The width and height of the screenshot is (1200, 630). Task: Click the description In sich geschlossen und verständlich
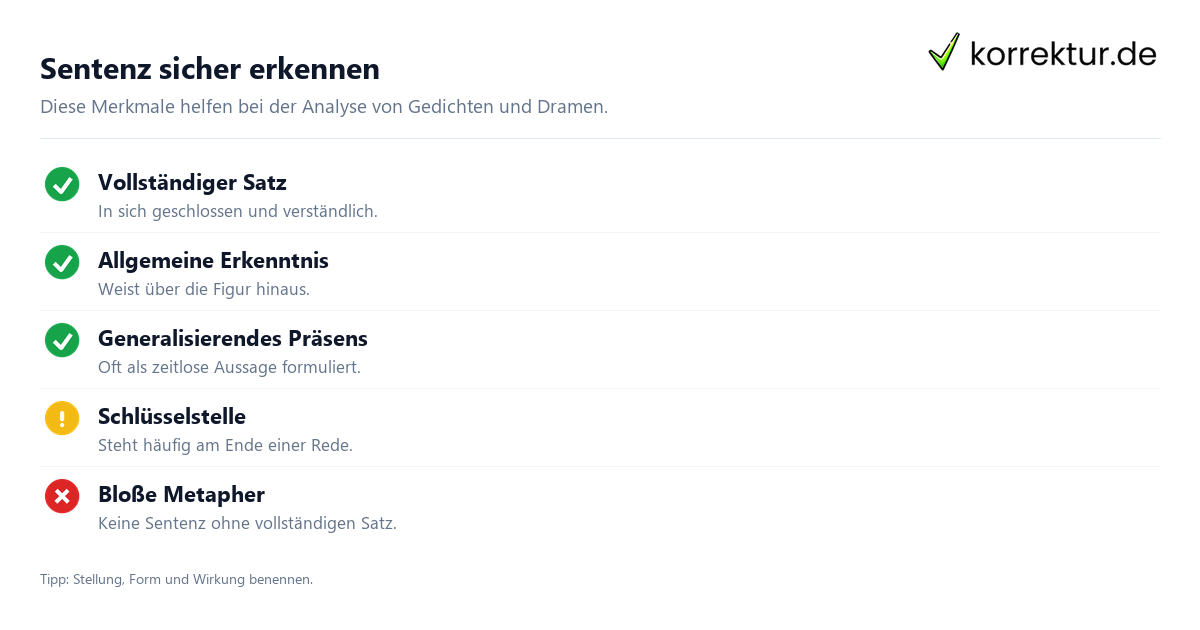(238, 211)
